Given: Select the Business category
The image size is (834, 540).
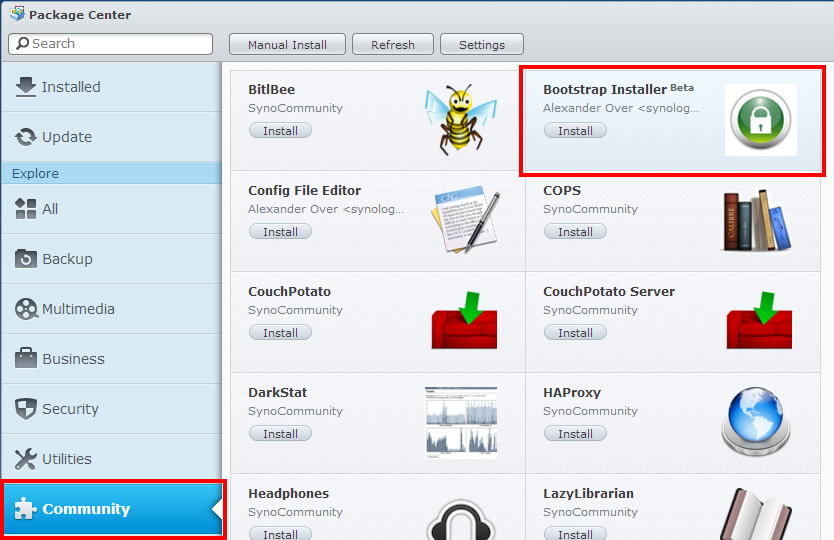Looking at the screenshot, I should tap(112, 359).
